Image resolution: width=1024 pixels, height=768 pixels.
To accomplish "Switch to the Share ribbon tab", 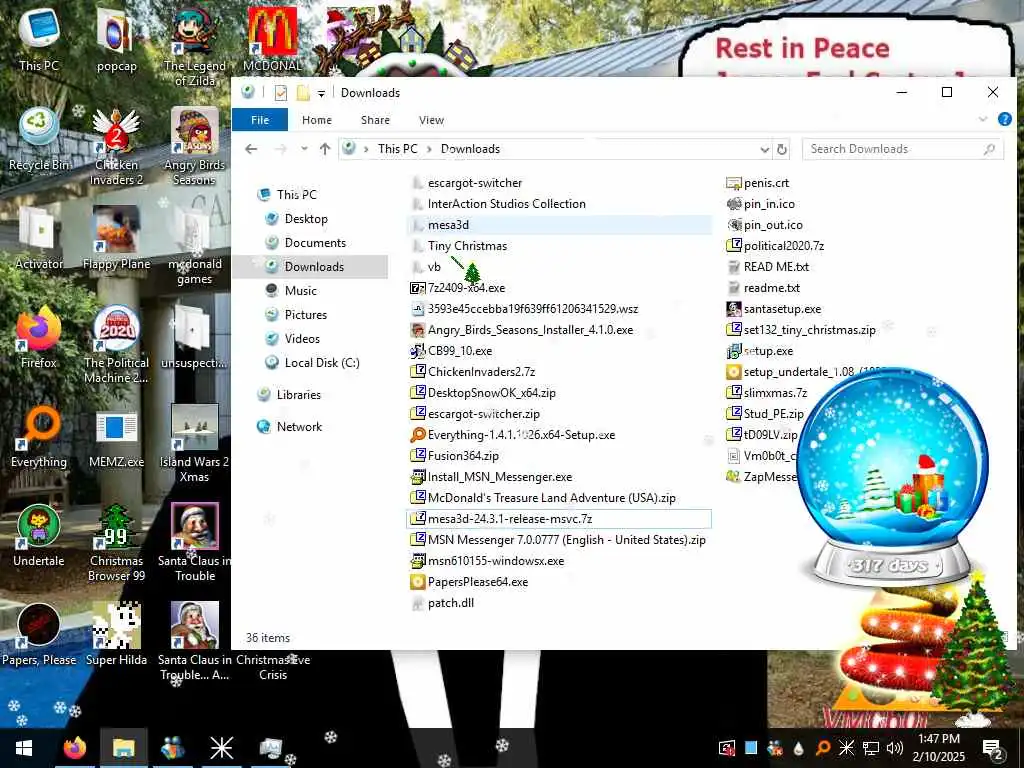I will click(376, 120).
